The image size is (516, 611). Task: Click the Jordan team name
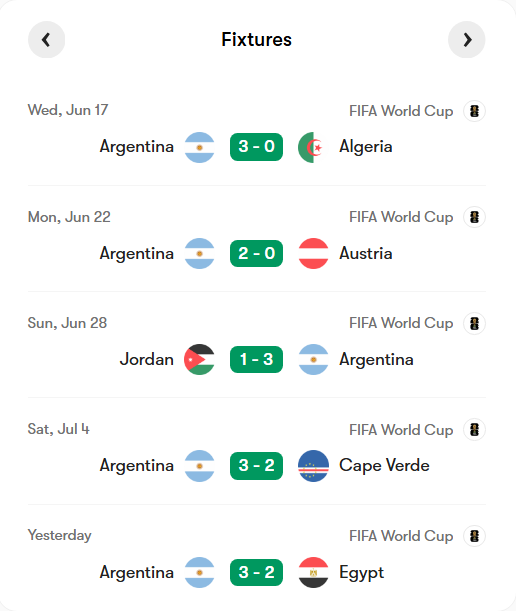tap(147, 359)
